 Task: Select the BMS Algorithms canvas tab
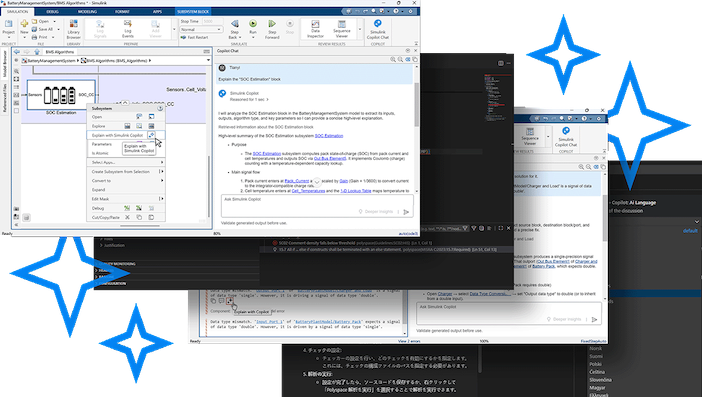60,52
